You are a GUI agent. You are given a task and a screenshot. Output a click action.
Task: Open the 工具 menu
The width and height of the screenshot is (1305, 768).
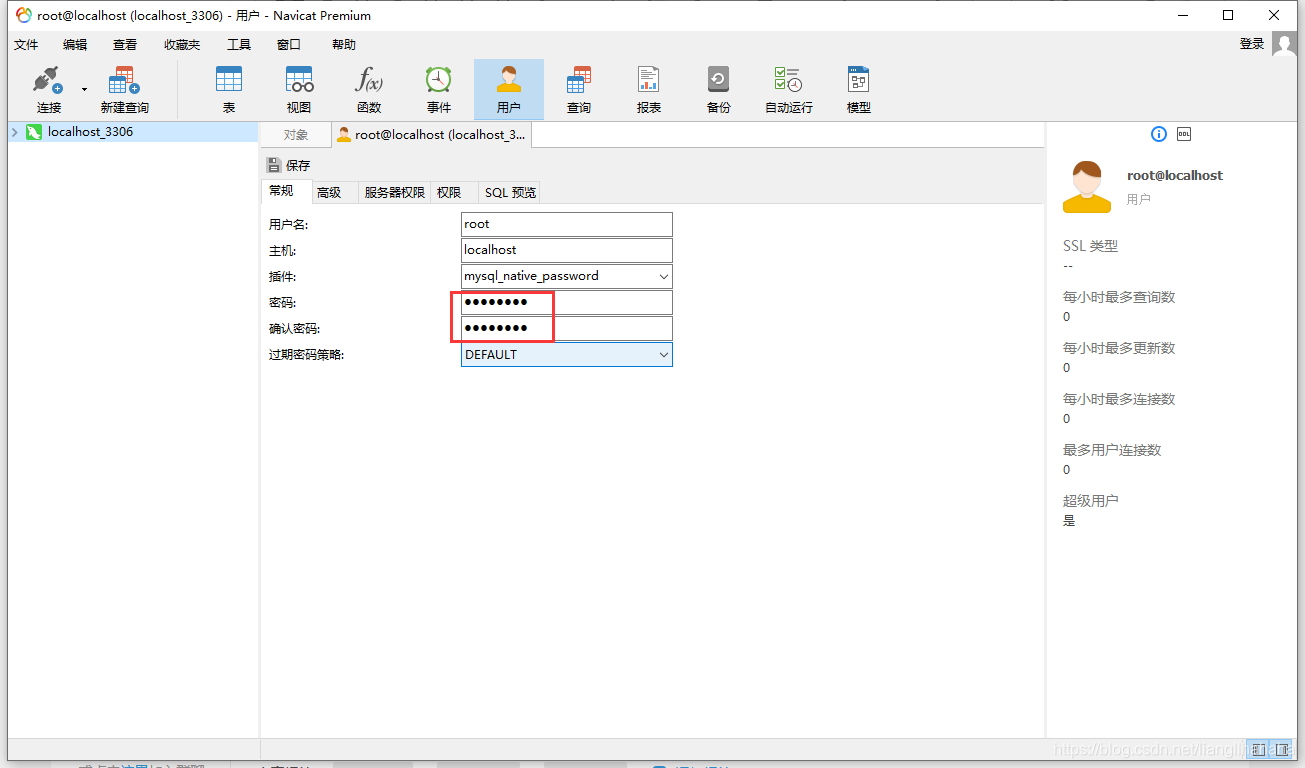point(239,45)
